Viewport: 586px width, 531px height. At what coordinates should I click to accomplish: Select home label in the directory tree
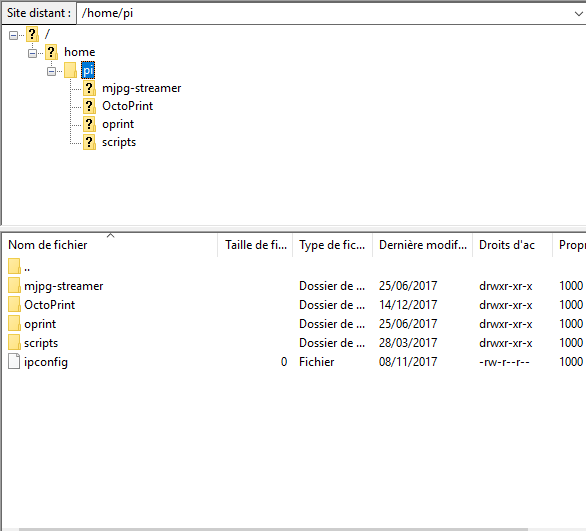[x=80, y=52]
